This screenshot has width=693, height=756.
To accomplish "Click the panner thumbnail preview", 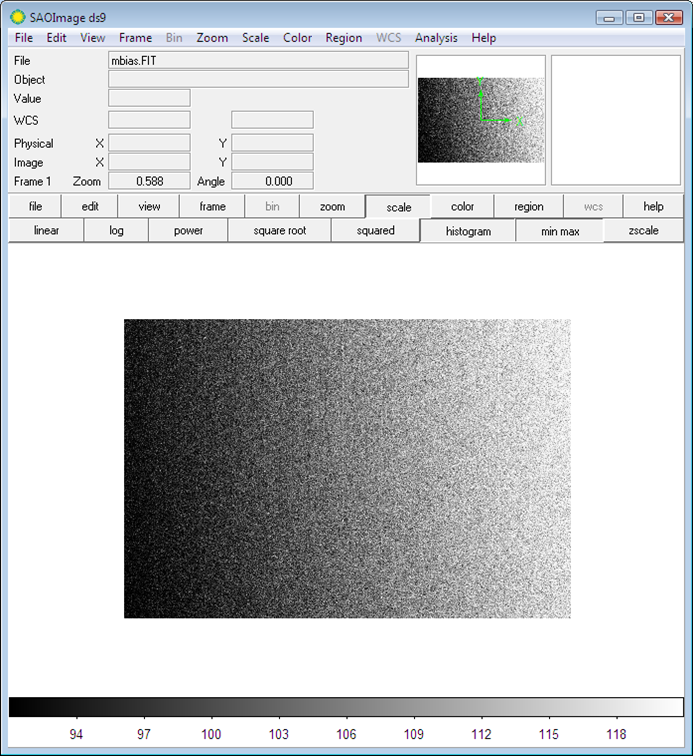I will [481, 120].
